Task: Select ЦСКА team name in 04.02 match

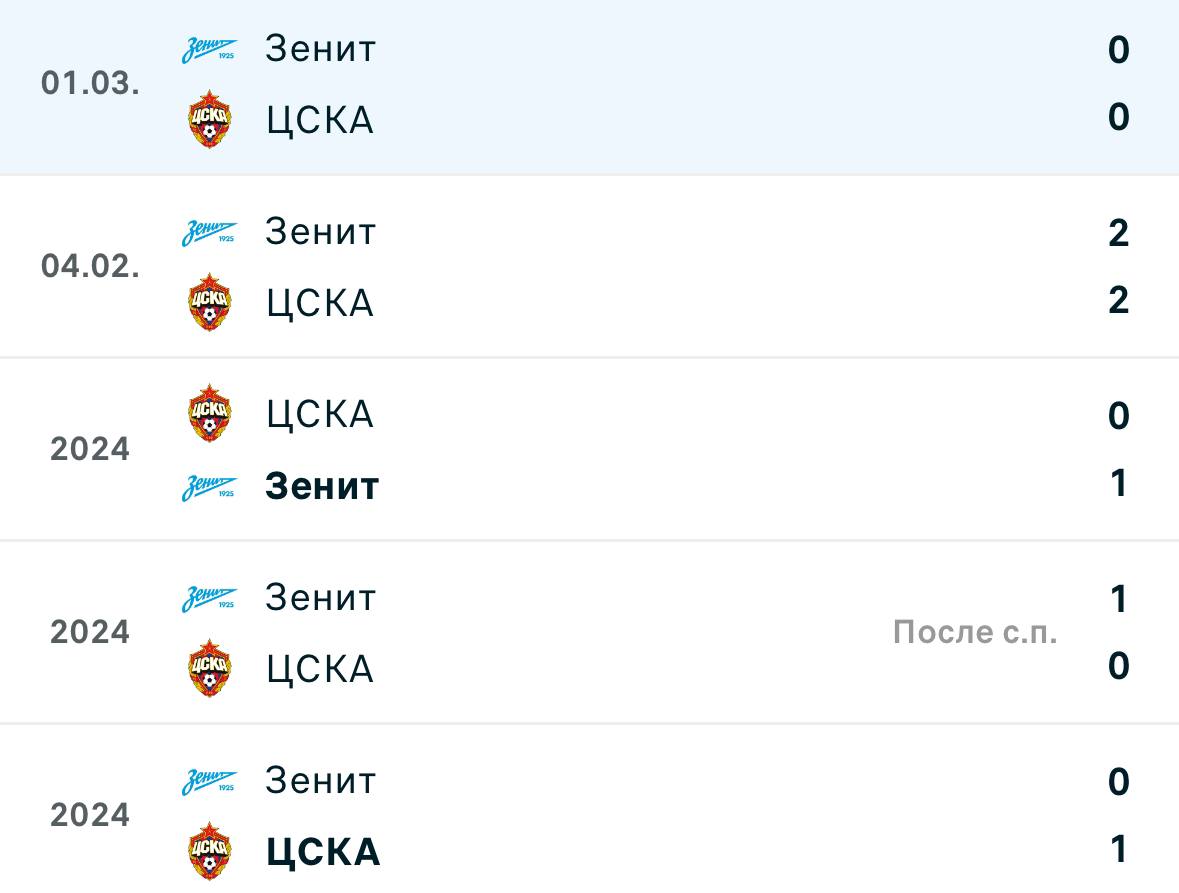Action: (x=320, y=304)
